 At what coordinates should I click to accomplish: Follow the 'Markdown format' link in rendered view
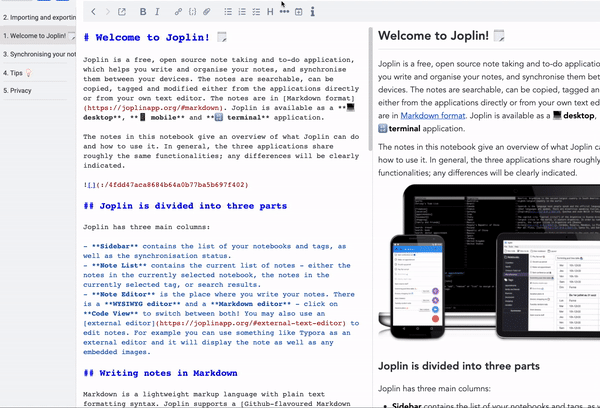(433, 116)
